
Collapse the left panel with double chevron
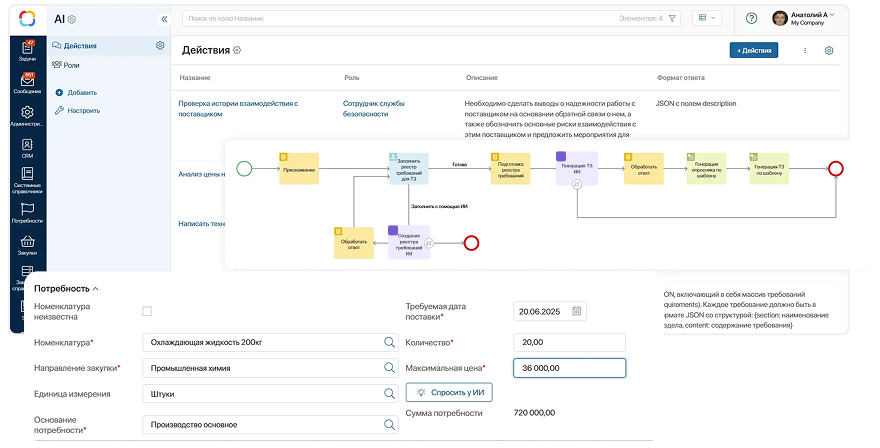click(x=164, y=19)
